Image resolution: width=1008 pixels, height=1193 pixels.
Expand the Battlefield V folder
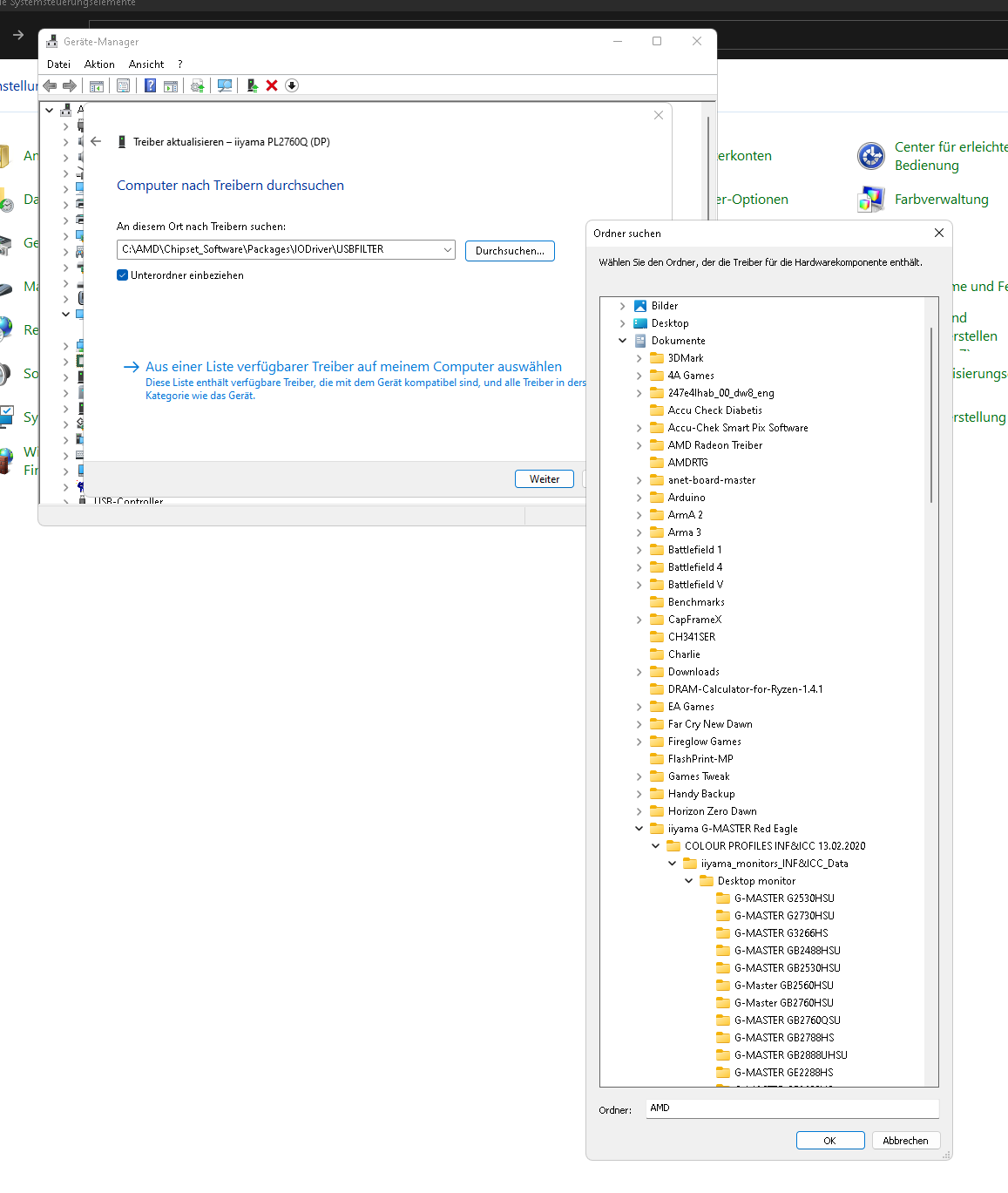click(x=639, y=585)
